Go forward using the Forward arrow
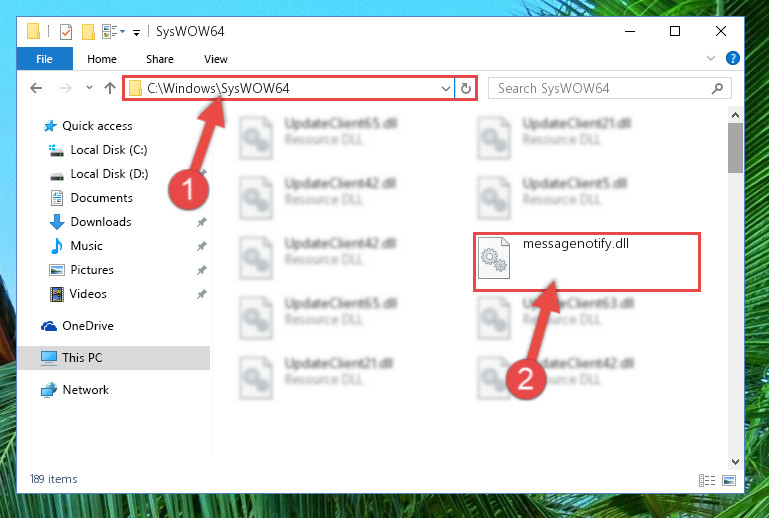This screenshot has height=518, width=769. (65, 88)
